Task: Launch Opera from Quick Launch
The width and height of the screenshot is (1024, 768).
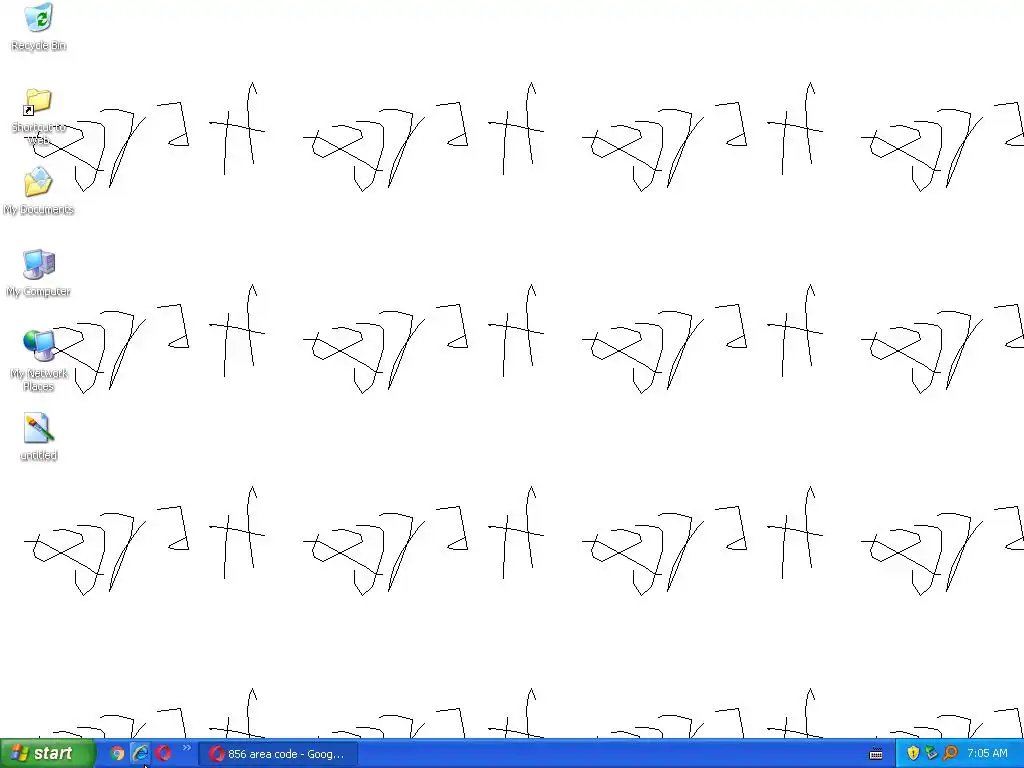Action: 164,754
